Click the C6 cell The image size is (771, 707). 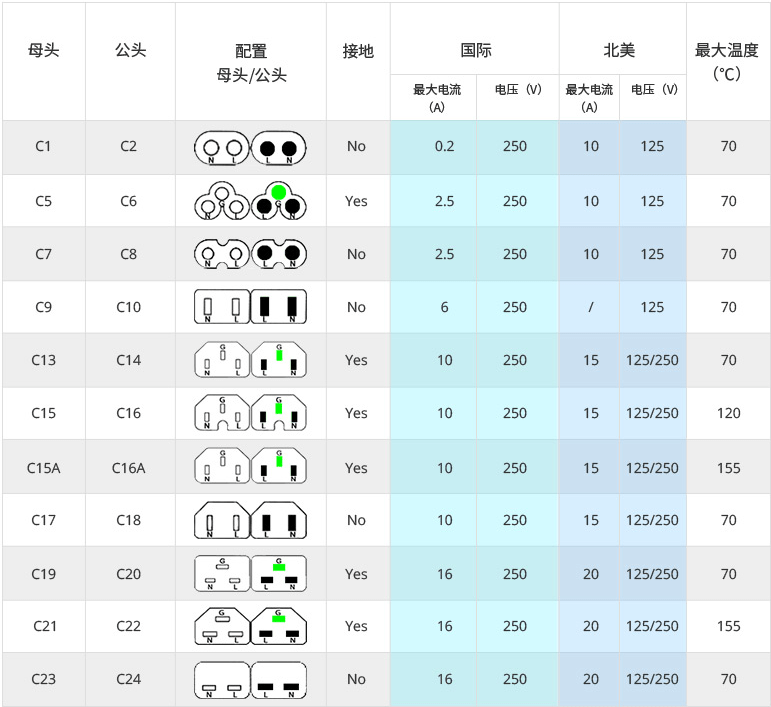[128, 201]
